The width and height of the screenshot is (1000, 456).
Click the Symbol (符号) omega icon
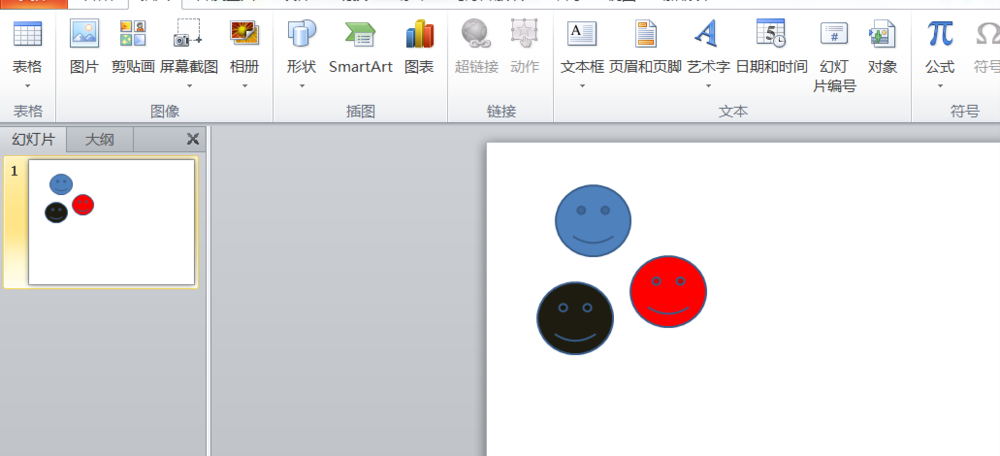click(x=987, y=34)
